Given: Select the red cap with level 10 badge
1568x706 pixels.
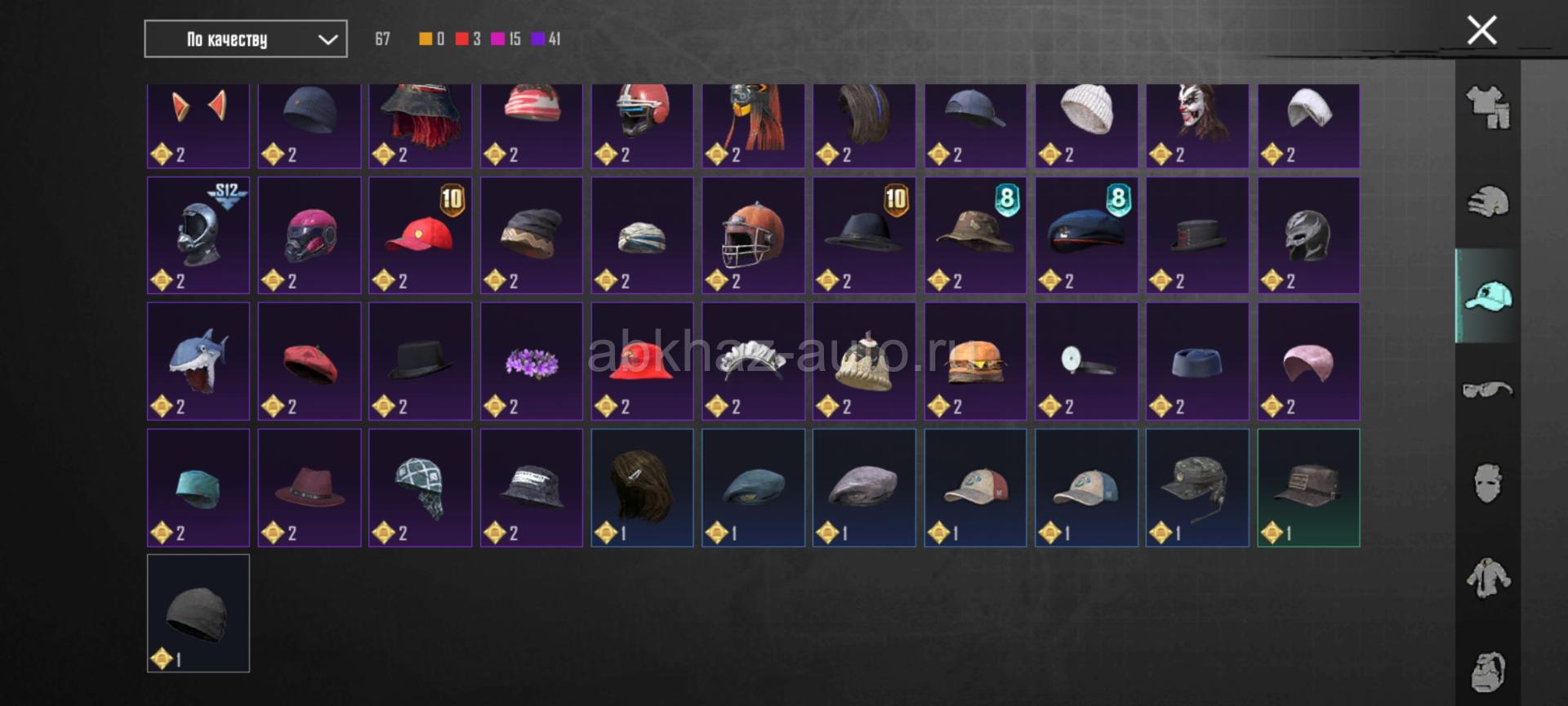Looking at the screenshot, I should click(421, 235).
